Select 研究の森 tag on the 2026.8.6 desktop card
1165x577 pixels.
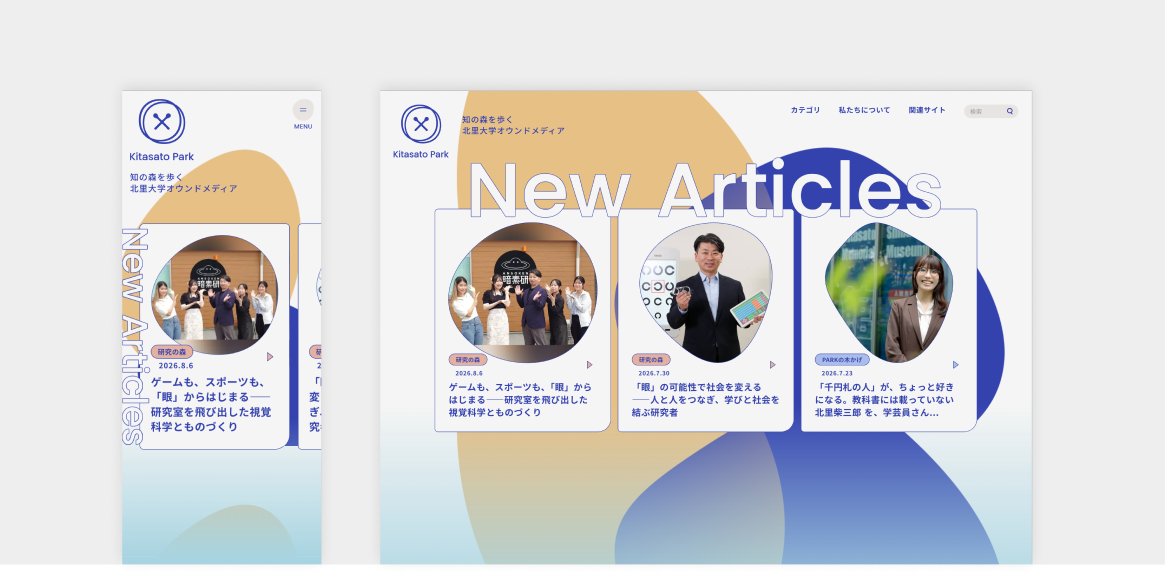[467, 359]
